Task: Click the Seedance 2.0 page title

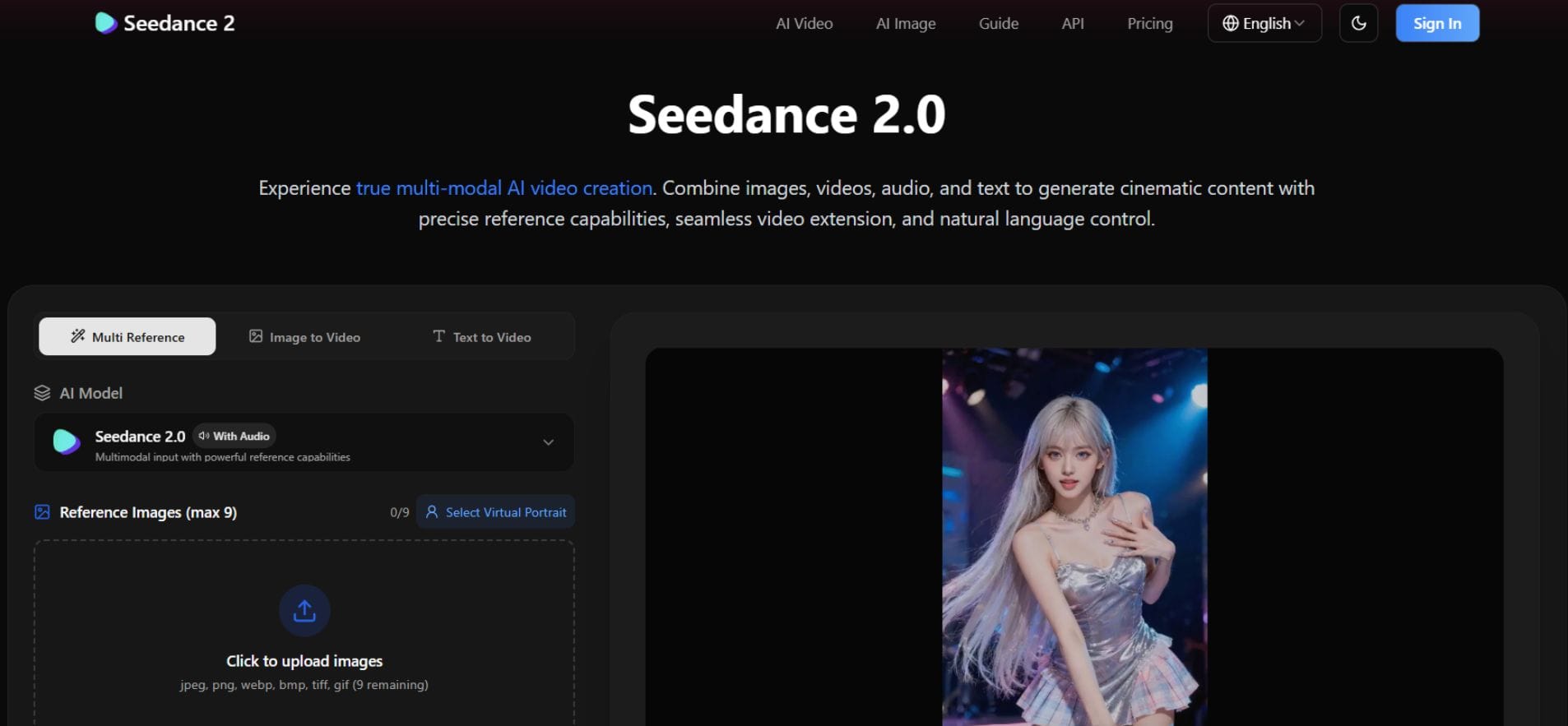Action: pos(786,114)
